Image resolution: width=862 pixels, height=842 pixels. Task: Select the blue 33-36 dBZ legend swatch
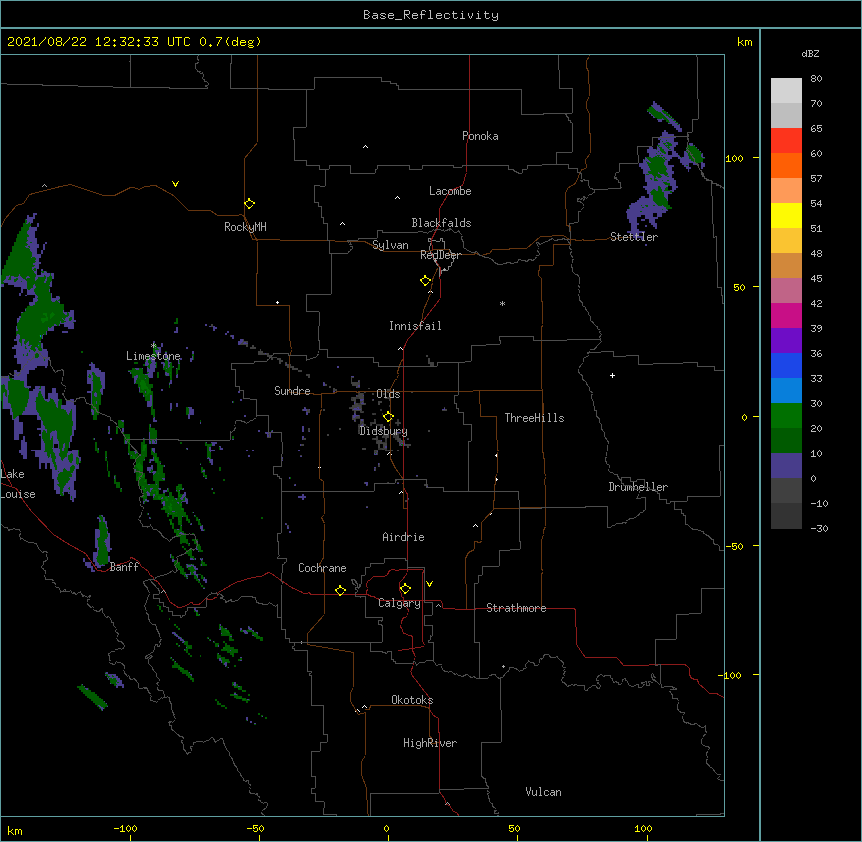click(786, 366)
